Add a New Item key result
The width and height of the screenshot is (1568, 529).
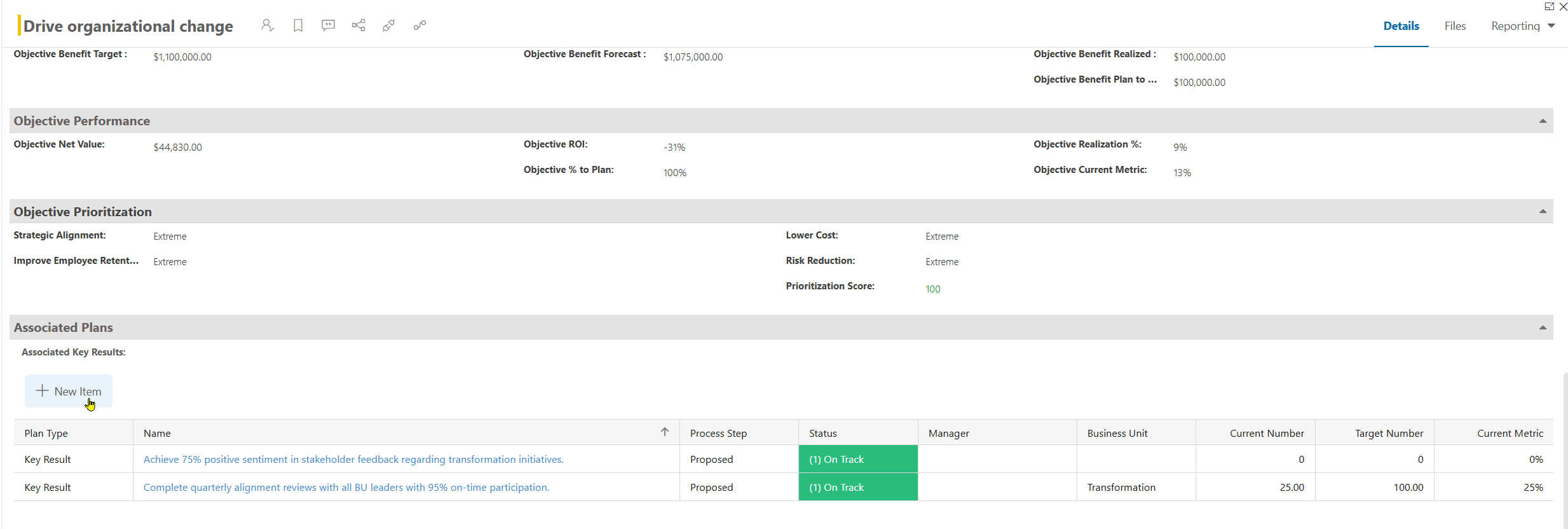[69, 391]
